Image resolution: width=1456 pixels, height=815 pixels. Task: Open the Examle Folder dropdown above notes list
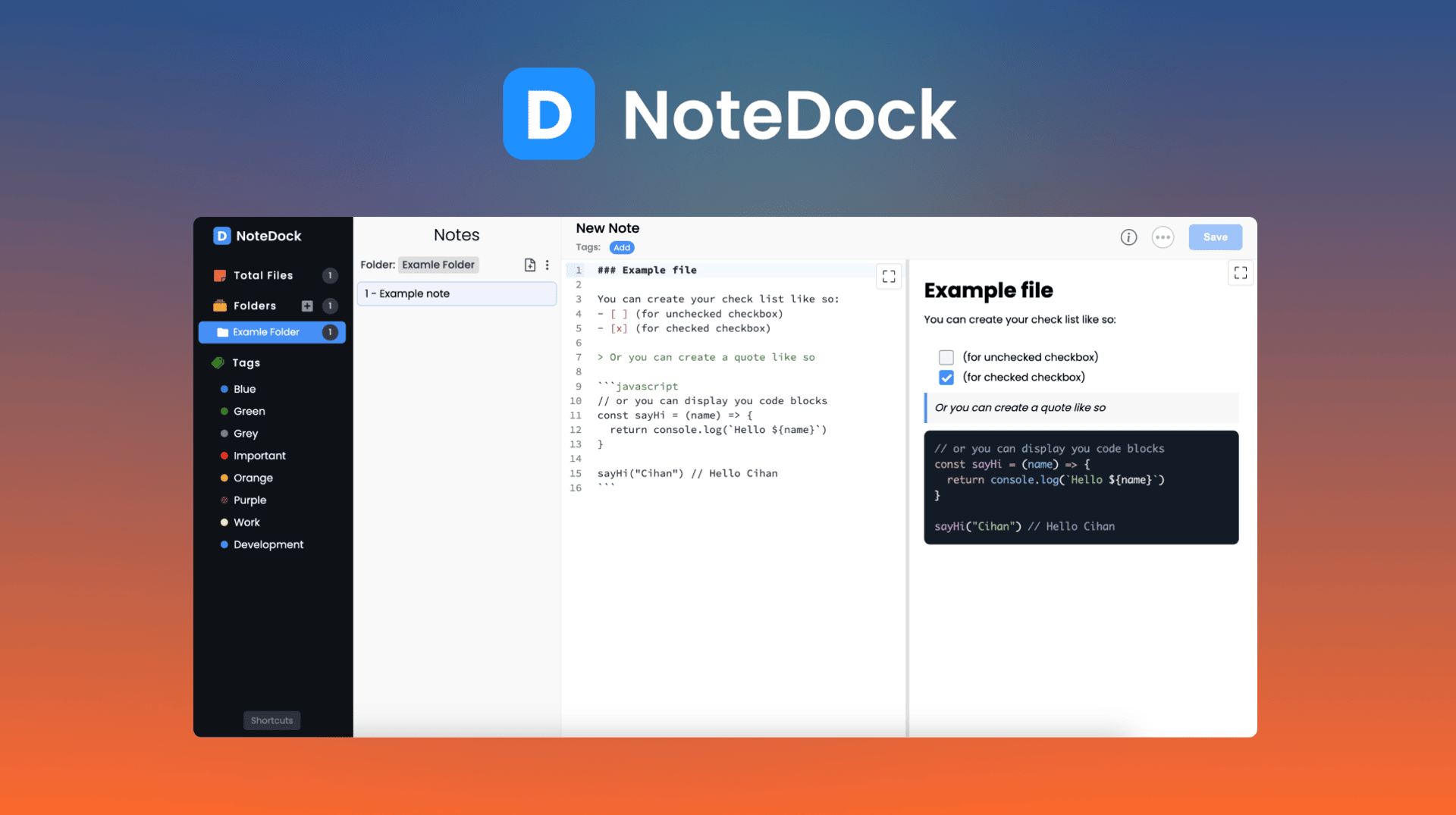tap(438, 265)
